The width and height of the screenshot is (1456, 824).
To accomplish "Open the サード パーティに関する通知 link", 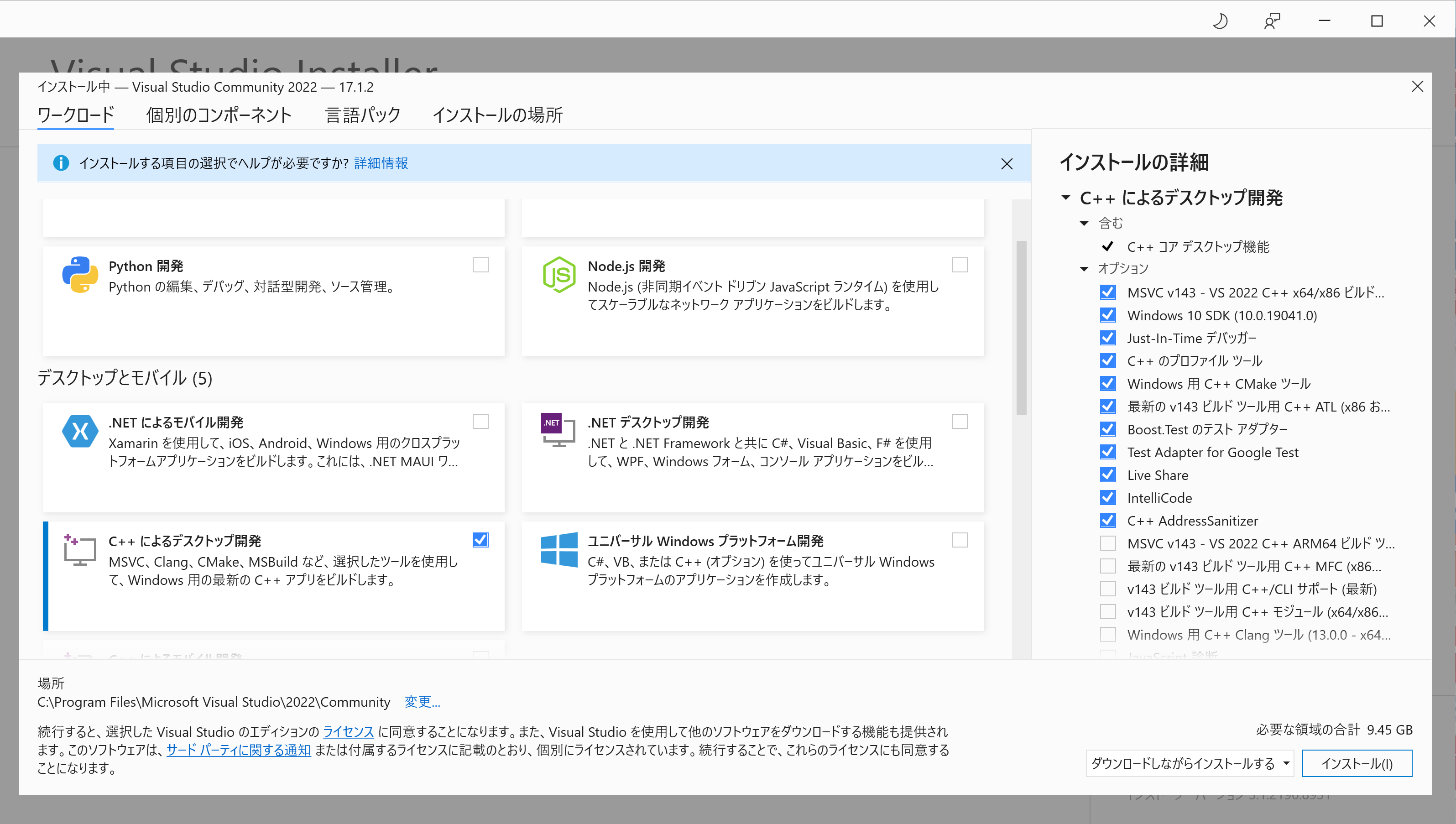I will click(239, 750).
